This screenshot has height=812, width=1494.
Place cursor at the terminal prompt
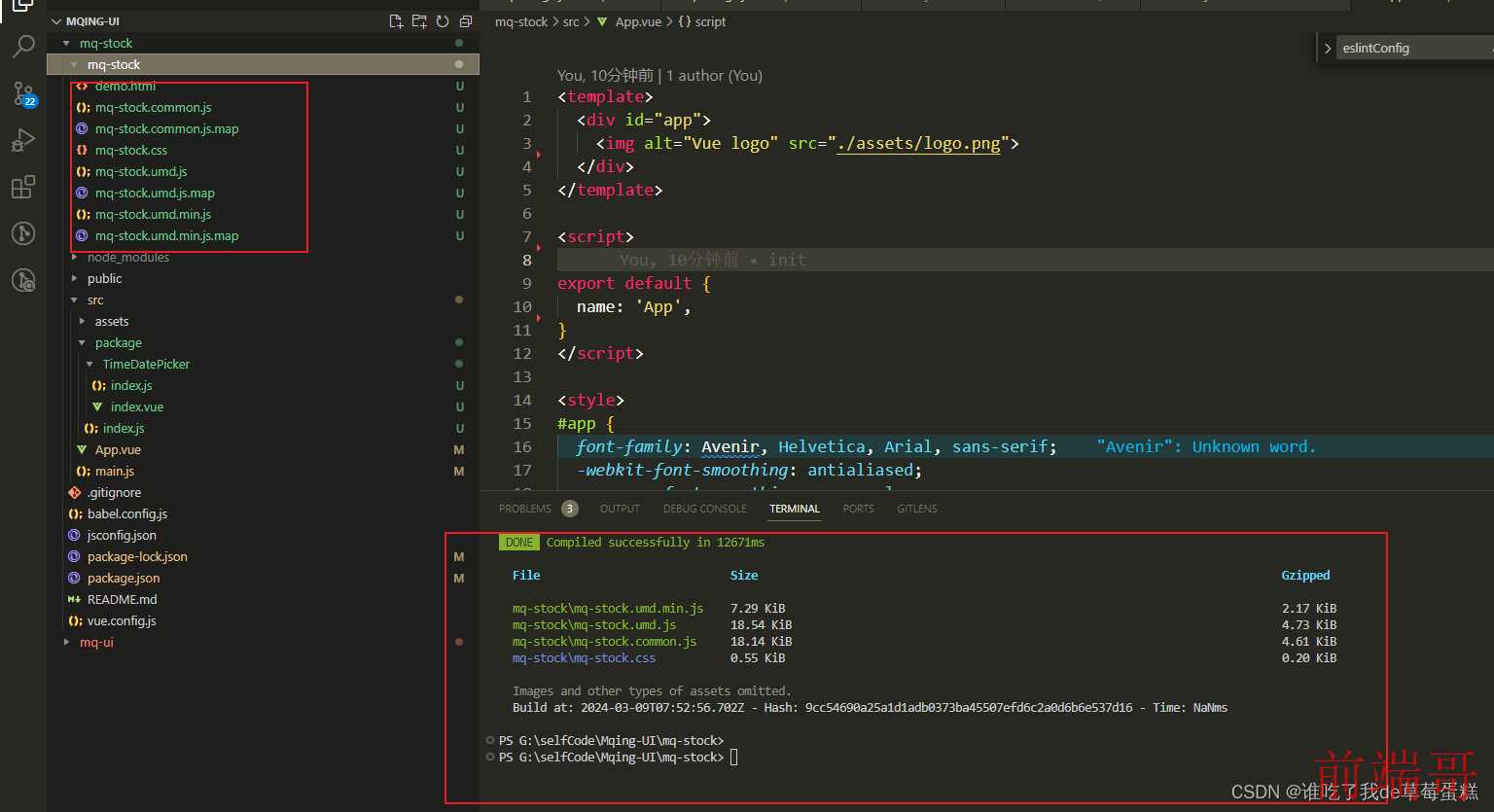(x=734, y=758)
